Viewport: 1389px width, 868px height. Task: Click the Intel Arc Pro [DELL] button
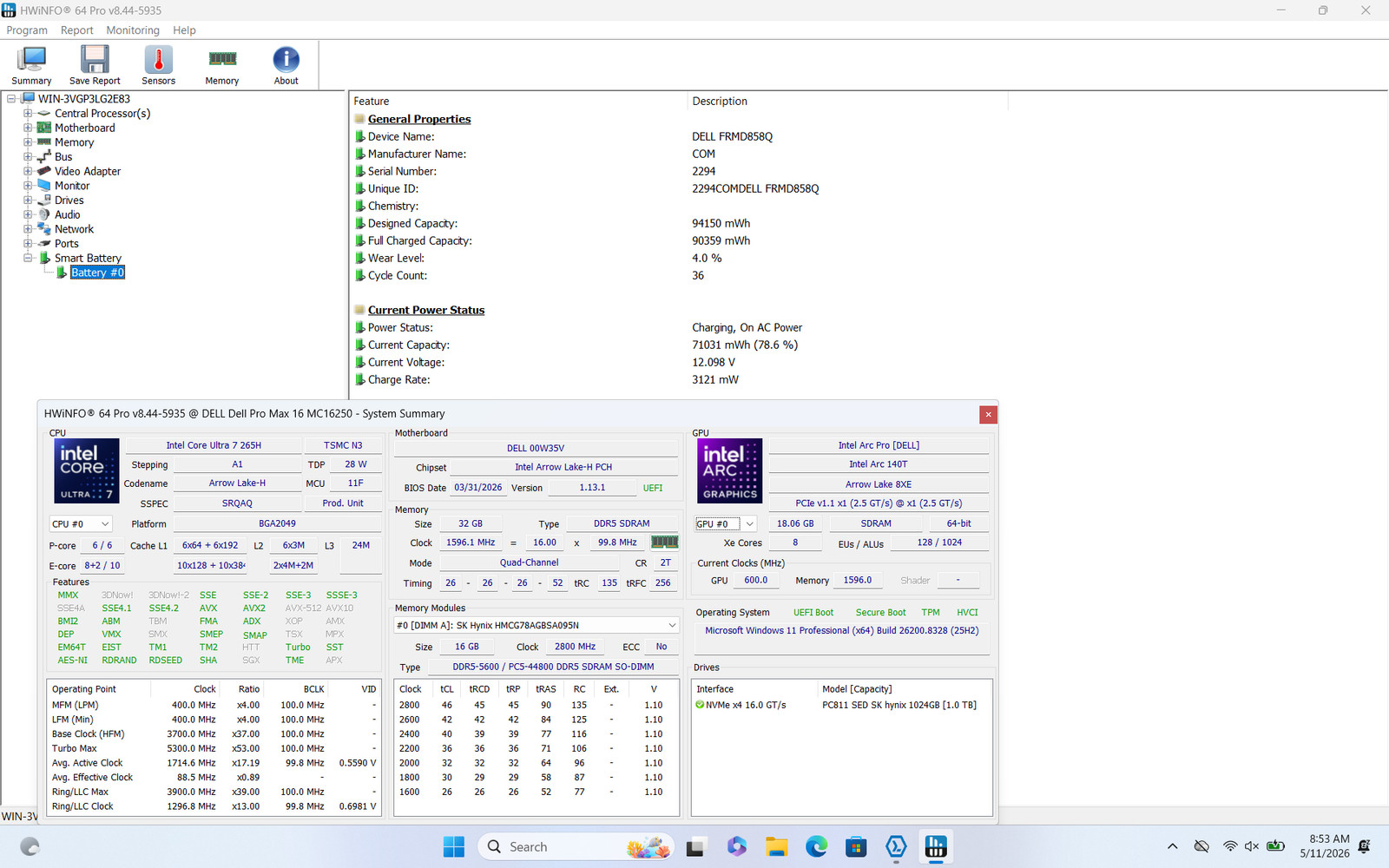pos(879,445)
